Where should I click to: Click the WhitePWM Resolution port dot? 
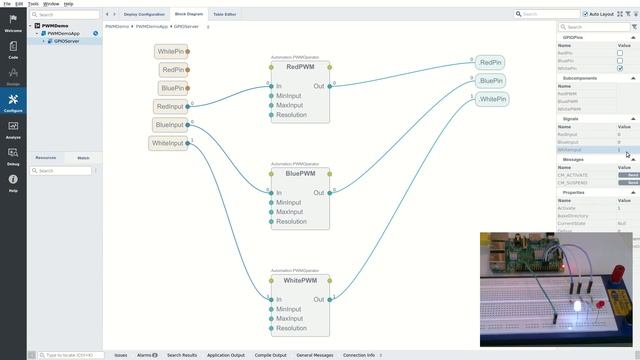[x=271, y=328]
